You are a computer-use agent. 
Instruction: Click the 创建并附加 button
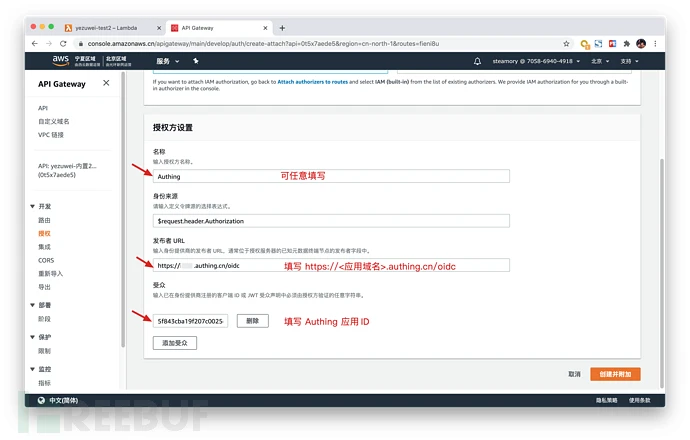615,374
